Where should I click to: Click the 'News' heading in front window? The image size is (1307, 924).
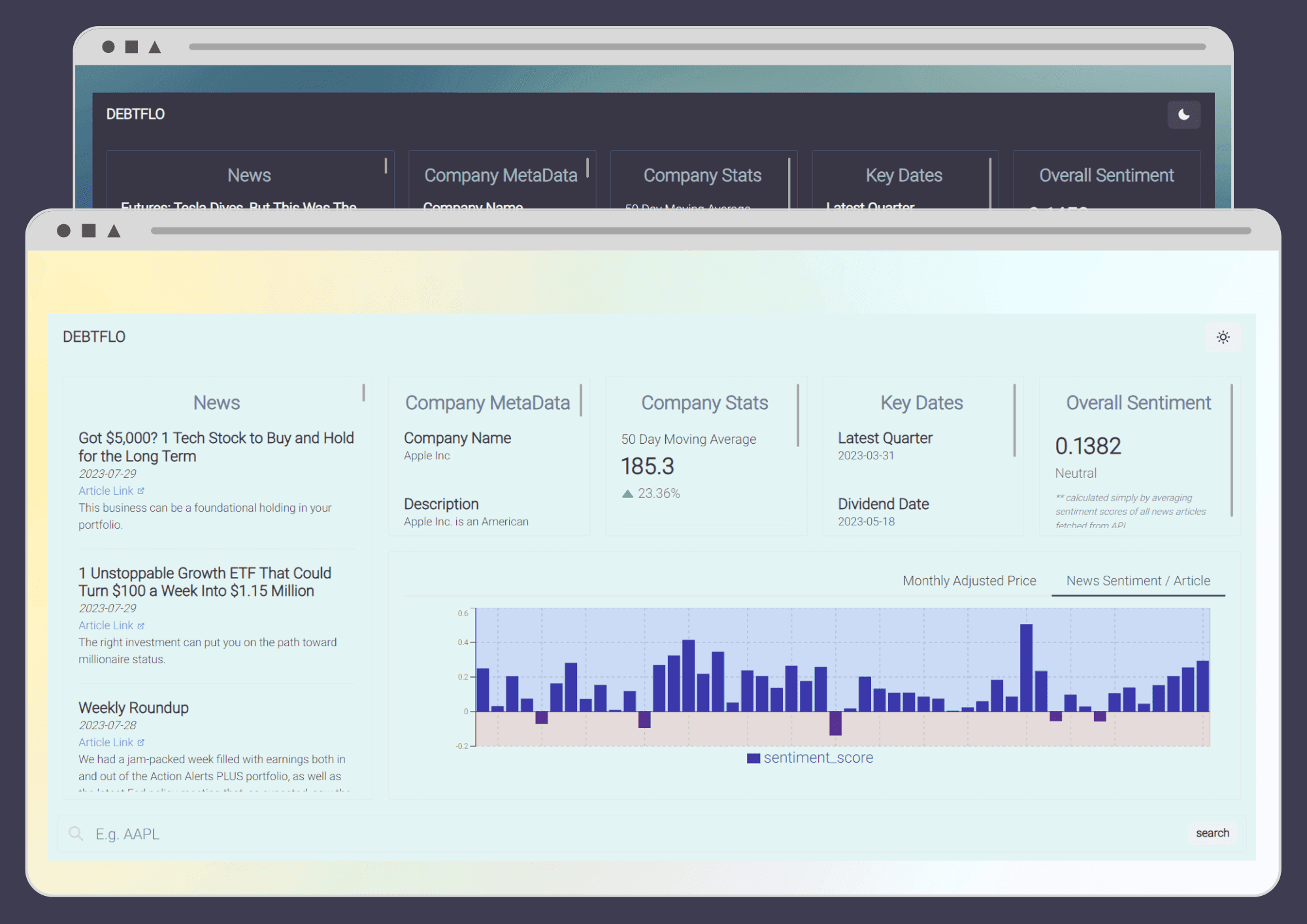(216, 403)
